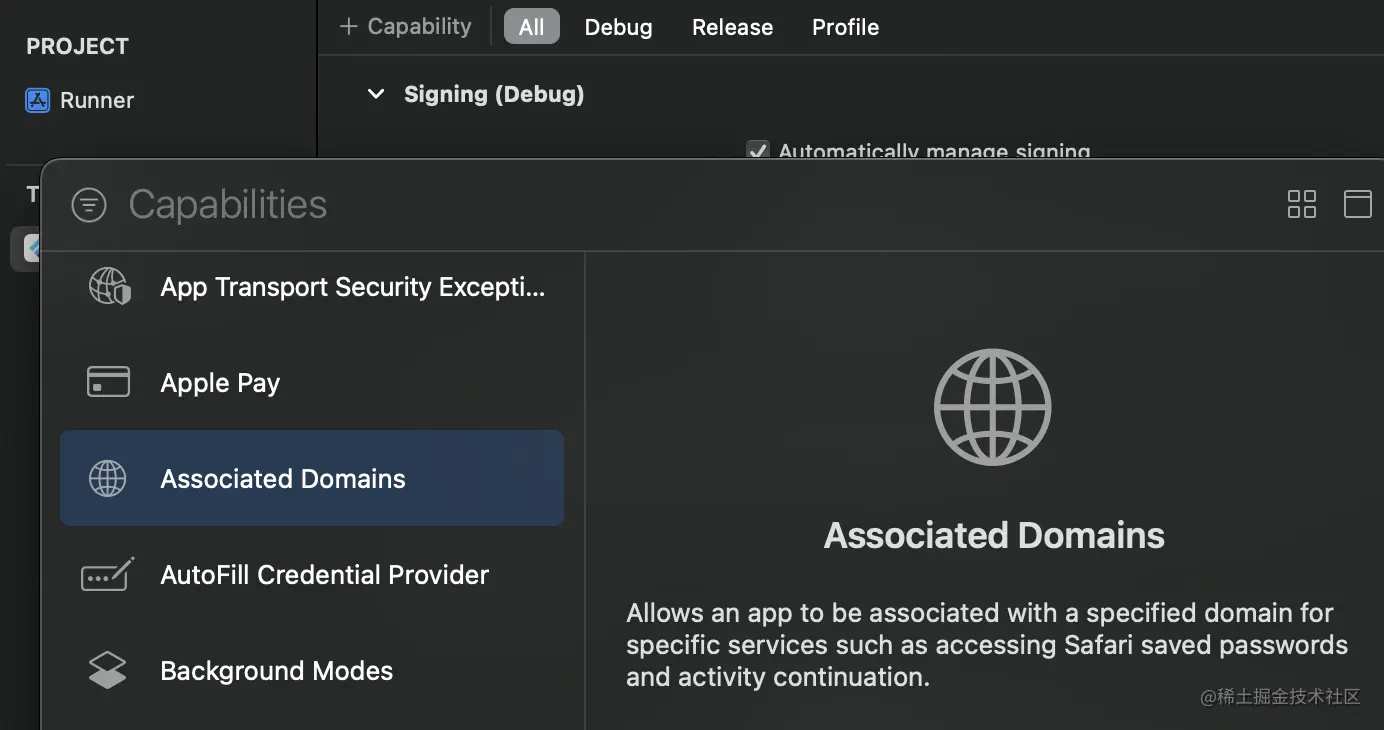The height and width of the screenshot is (730, 1384).
Task: Click the + Capability button
Action: [x=405, y=26]
